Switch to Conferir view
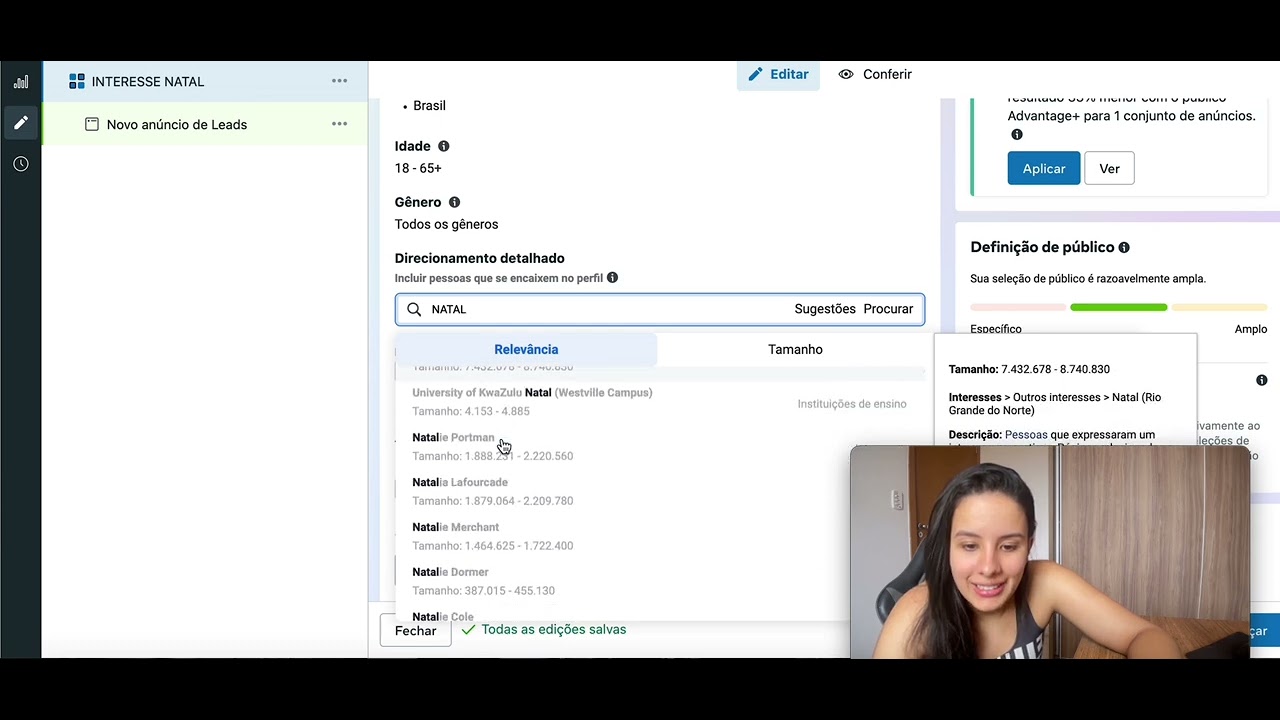 point(875,74)
